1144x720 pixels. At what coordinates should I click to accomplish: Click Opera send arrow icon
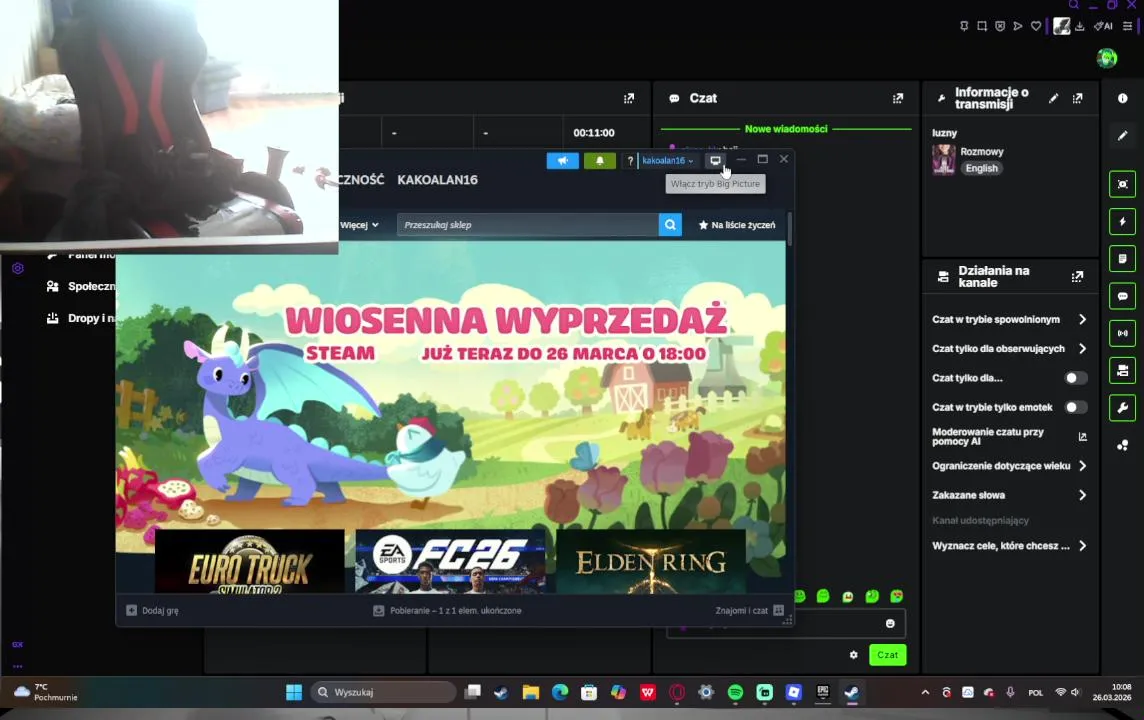1018,26
